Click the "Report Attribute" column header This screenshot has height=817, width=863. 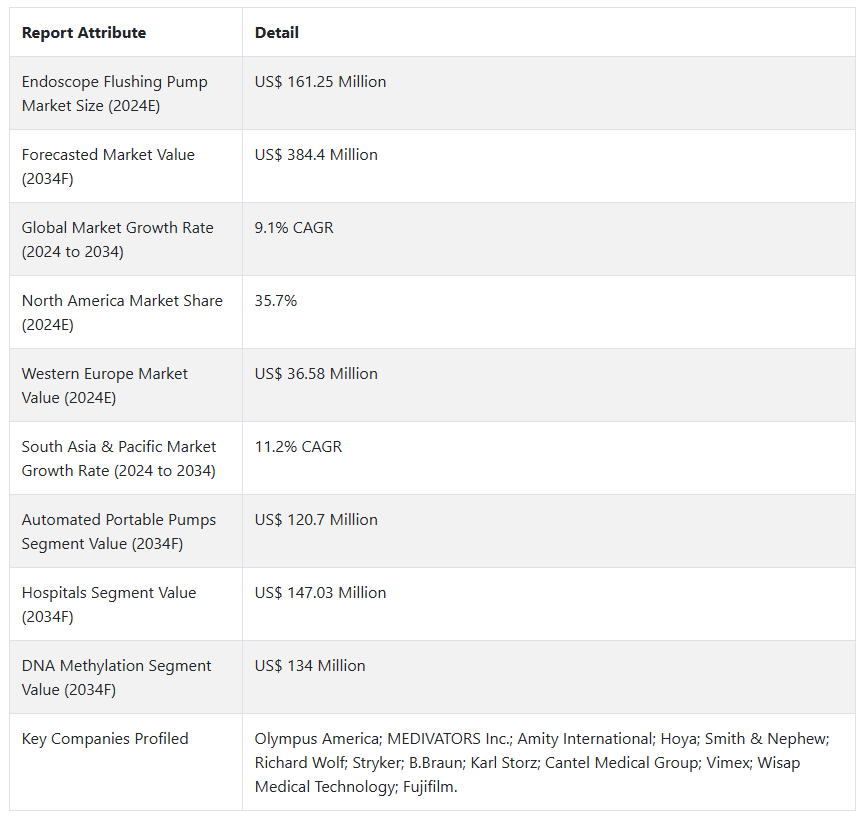pyautogui.click(x=84, y=33)
